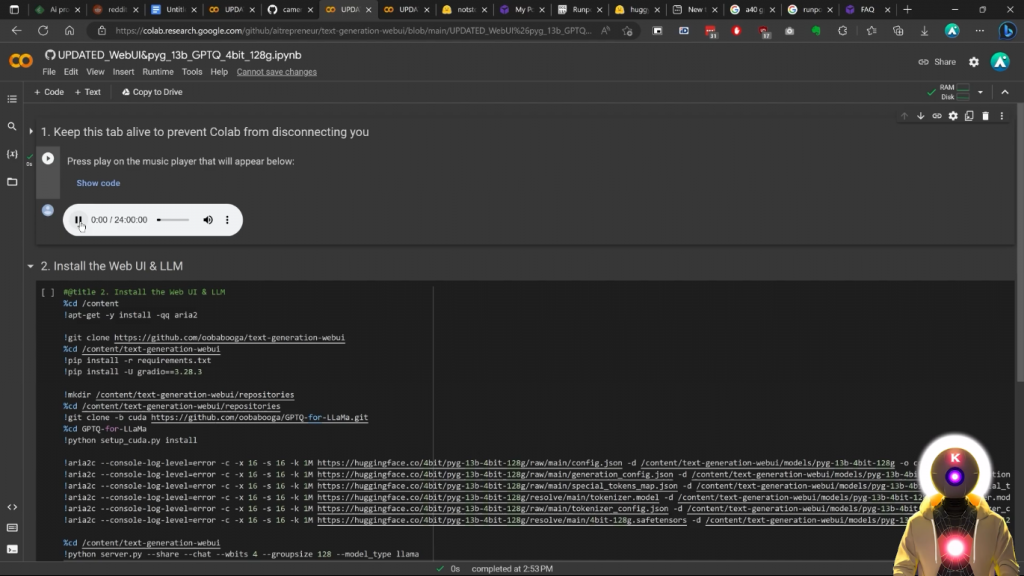The height and width of the screenshot is (576, 1024).
Task: Click the Copy to Drive button
Action: [152, 92]
